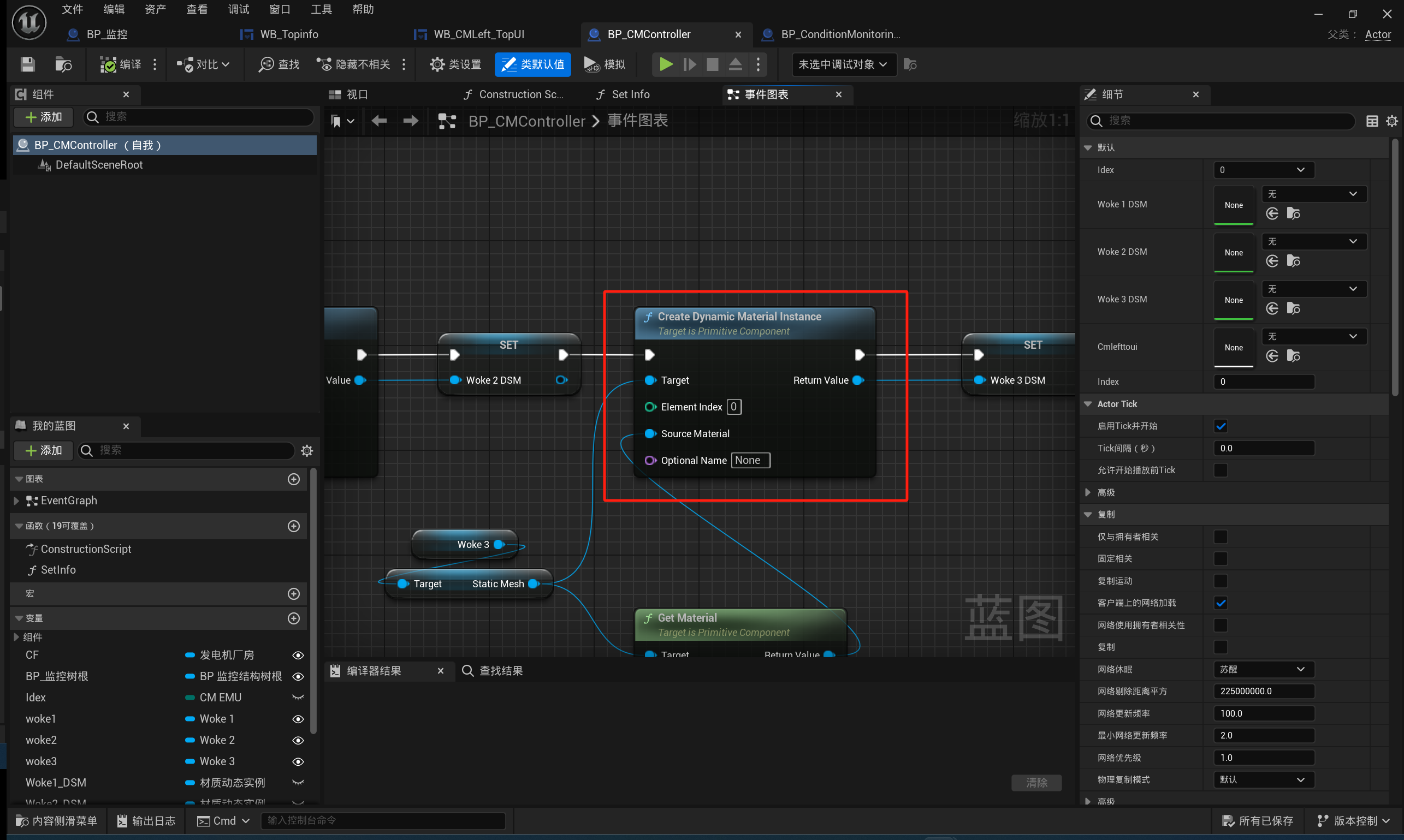Click the 类默认值 button
Screen dimensions: 1404x840
point(533,64)
